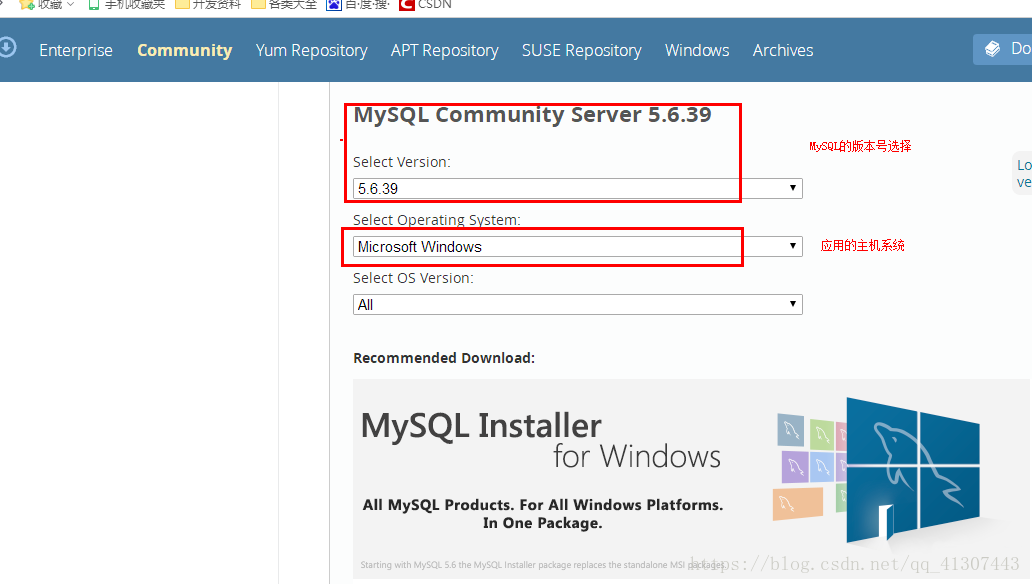1032x584 pixels.
Task: Click the 收藏 star favorites icon
Action: point(27,5)
